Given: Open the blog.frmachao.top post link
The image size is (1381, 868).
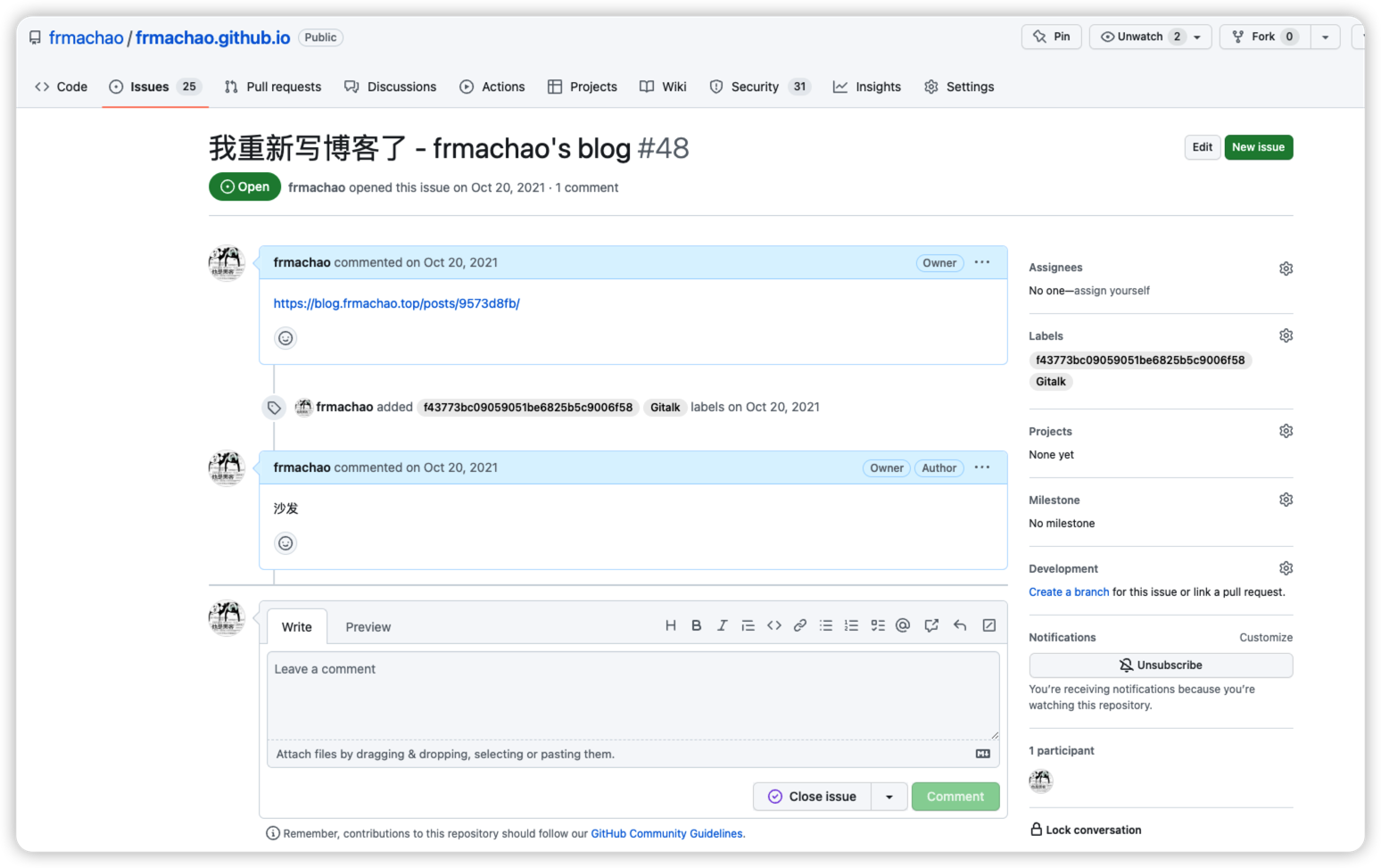Looking at the screenshot, I should coord(396,303).
